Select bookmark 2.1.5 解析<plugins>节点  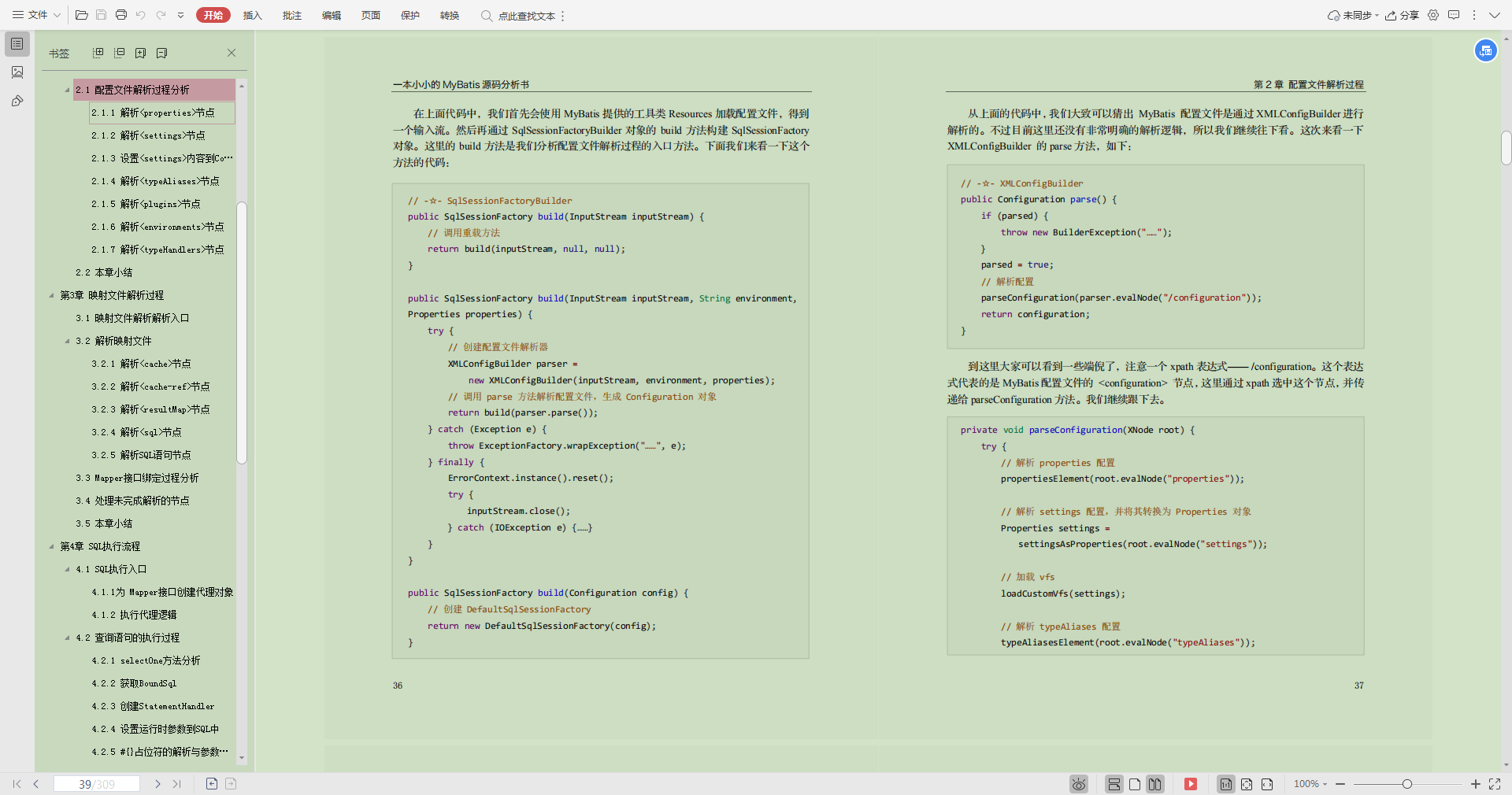pos(146,204)
